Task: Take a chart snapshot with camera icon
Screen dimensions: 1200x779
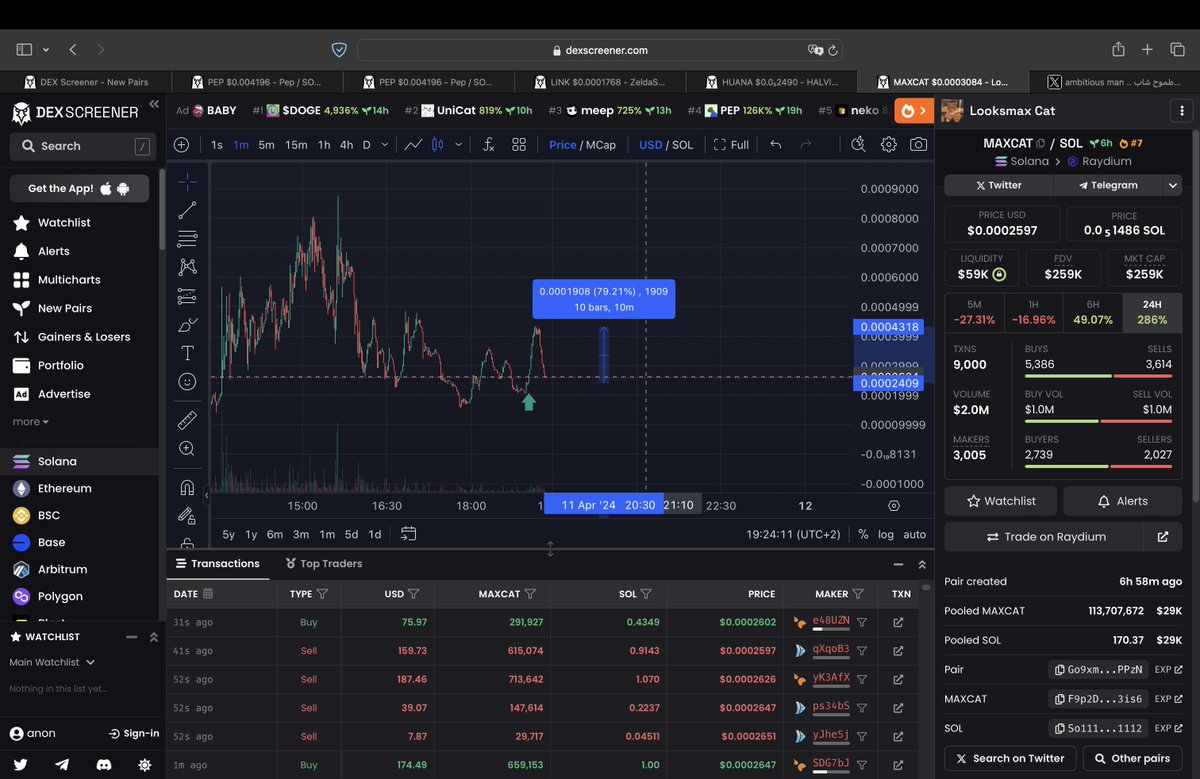Action: 918,145
